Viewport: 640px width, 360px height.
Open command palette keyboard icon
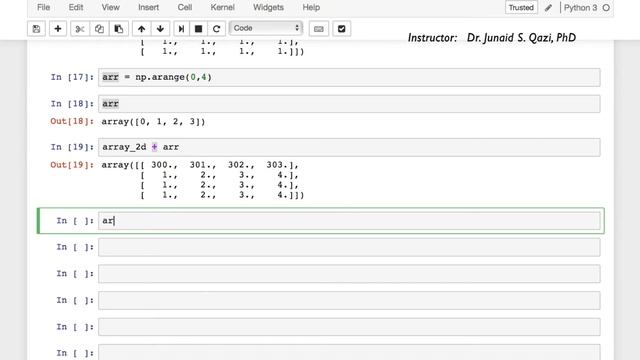tap(319, 29)
